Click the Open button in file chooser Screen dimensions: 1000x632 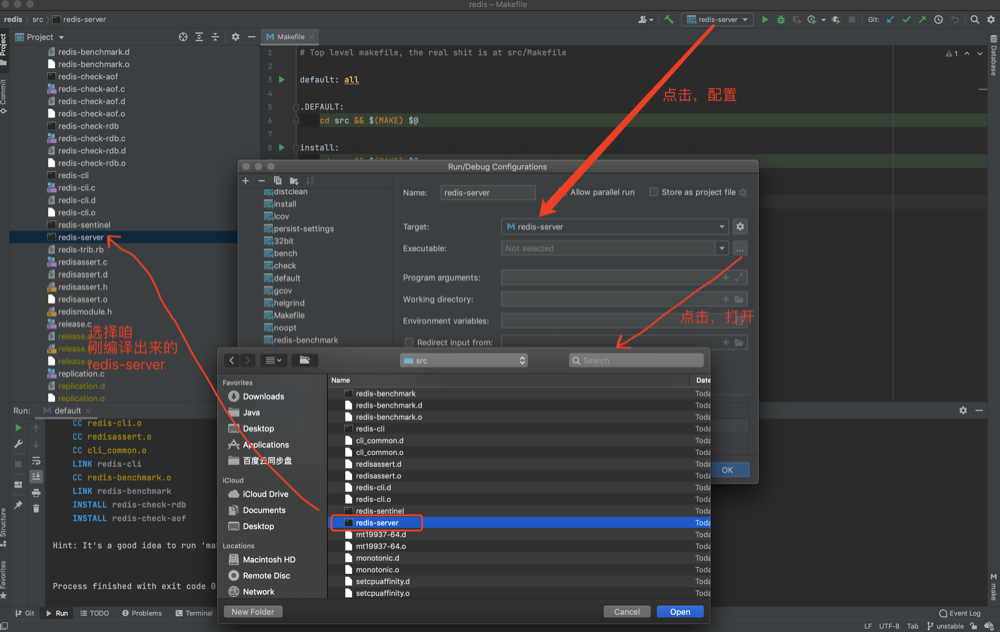click(x=680, y=612)
